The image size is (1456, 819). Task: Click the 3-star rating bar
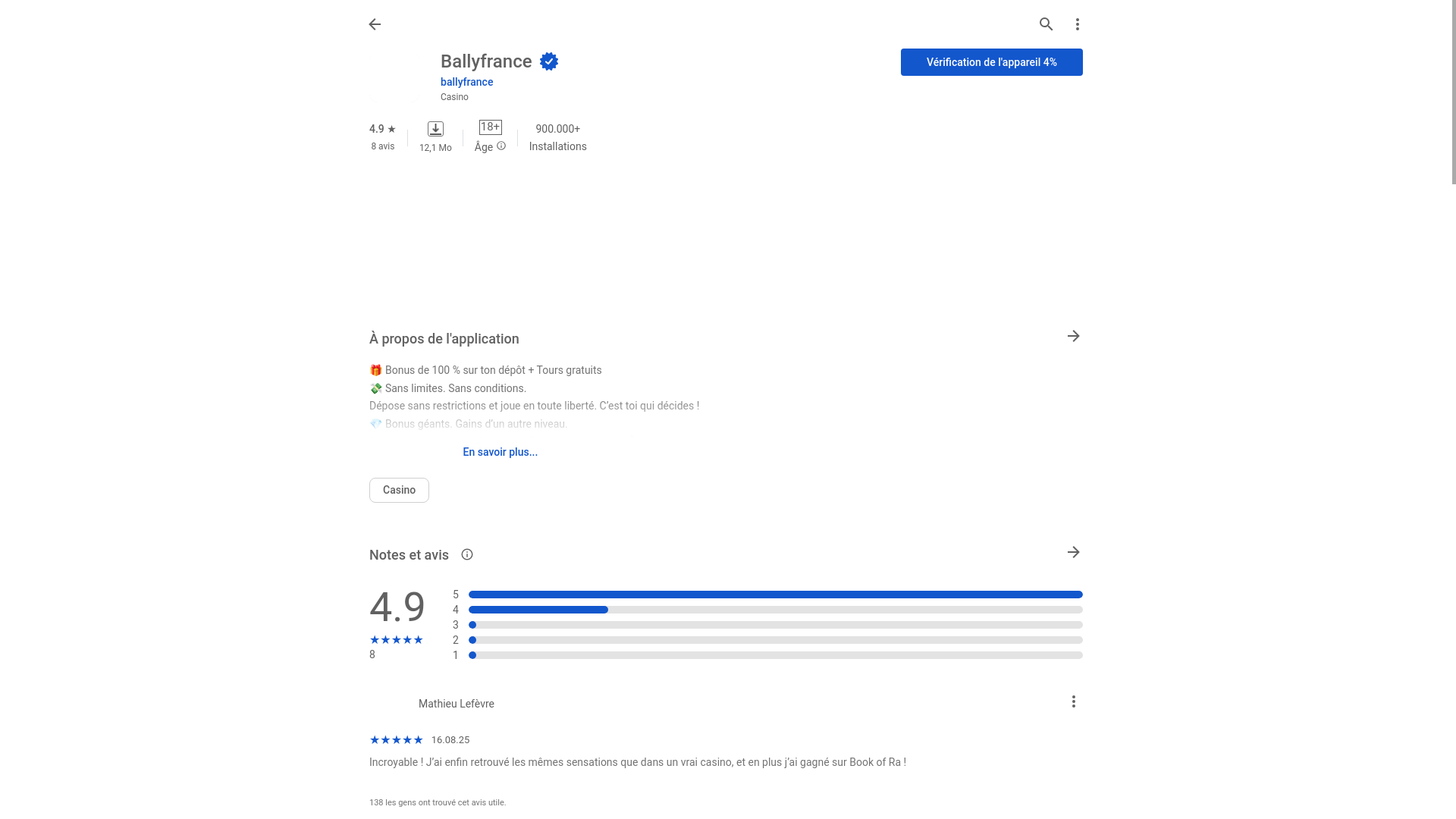(775, 625)
